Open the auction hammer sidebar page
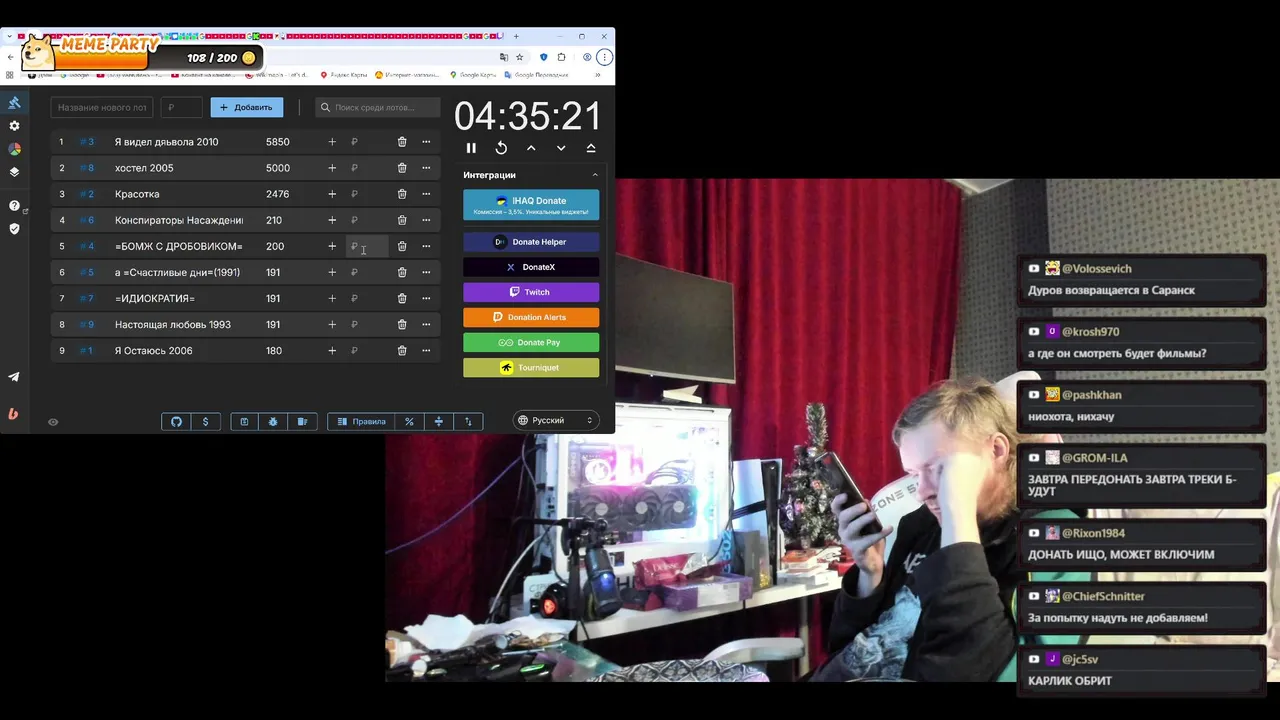This screenshot has height=720, width=1280. (14, 103)
